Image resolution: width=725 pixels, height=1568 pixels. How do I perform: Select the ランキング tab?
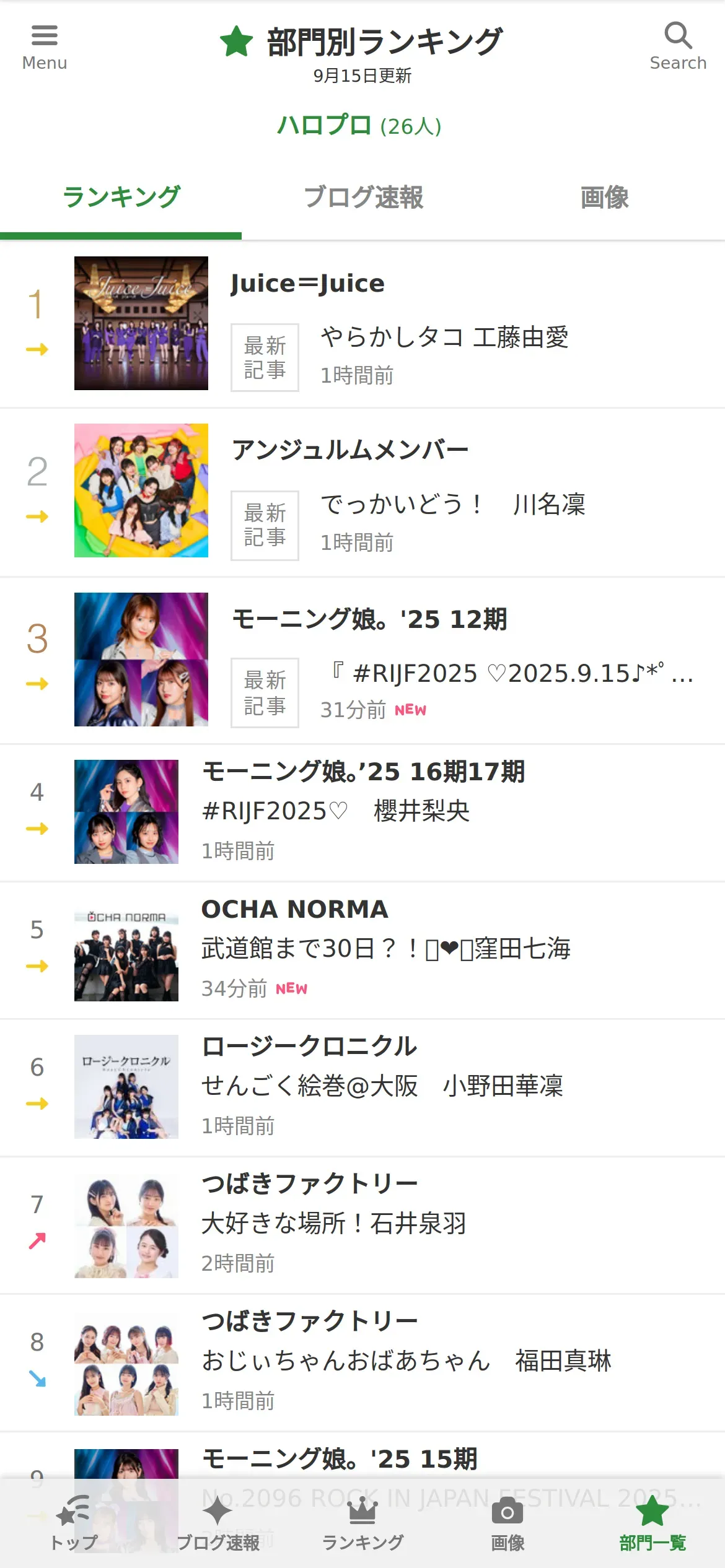pos(121,198)
